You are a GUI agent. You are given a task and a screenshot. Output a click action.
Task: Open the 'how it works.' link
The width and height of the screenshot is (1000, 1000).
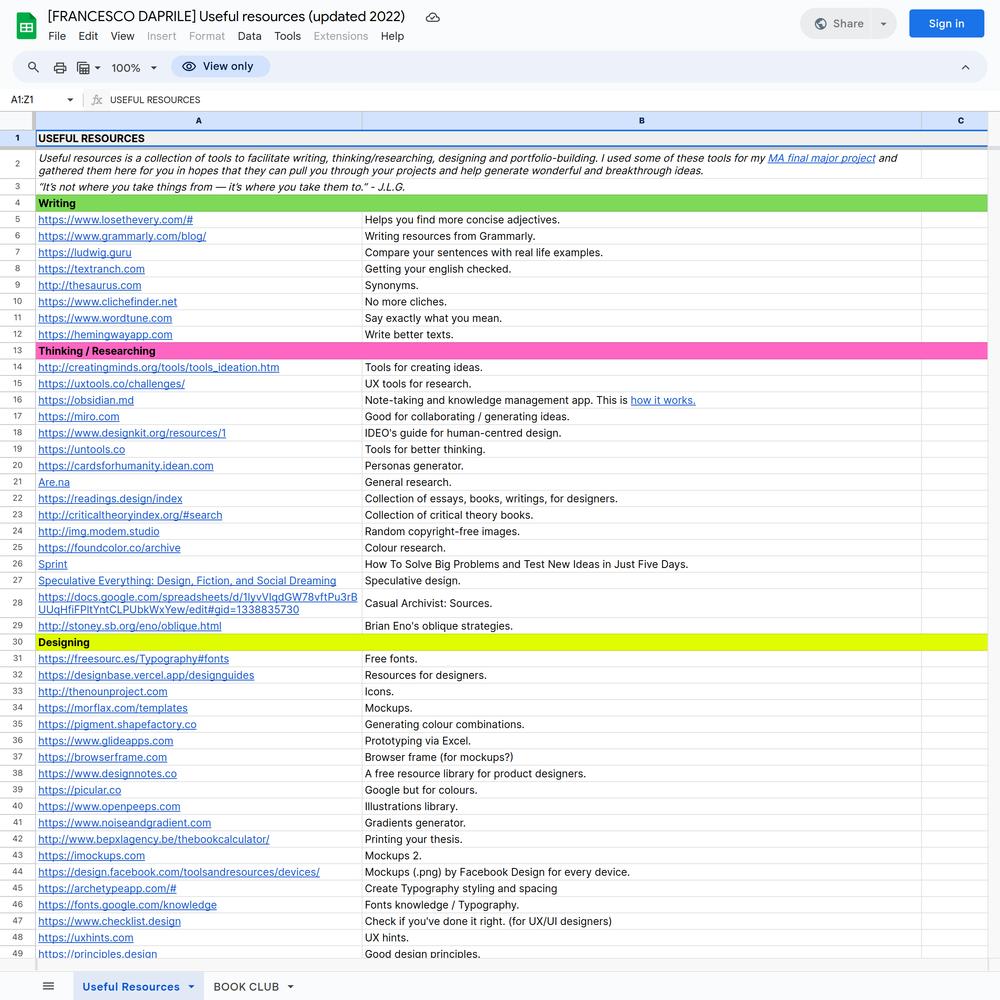point(663,401)
